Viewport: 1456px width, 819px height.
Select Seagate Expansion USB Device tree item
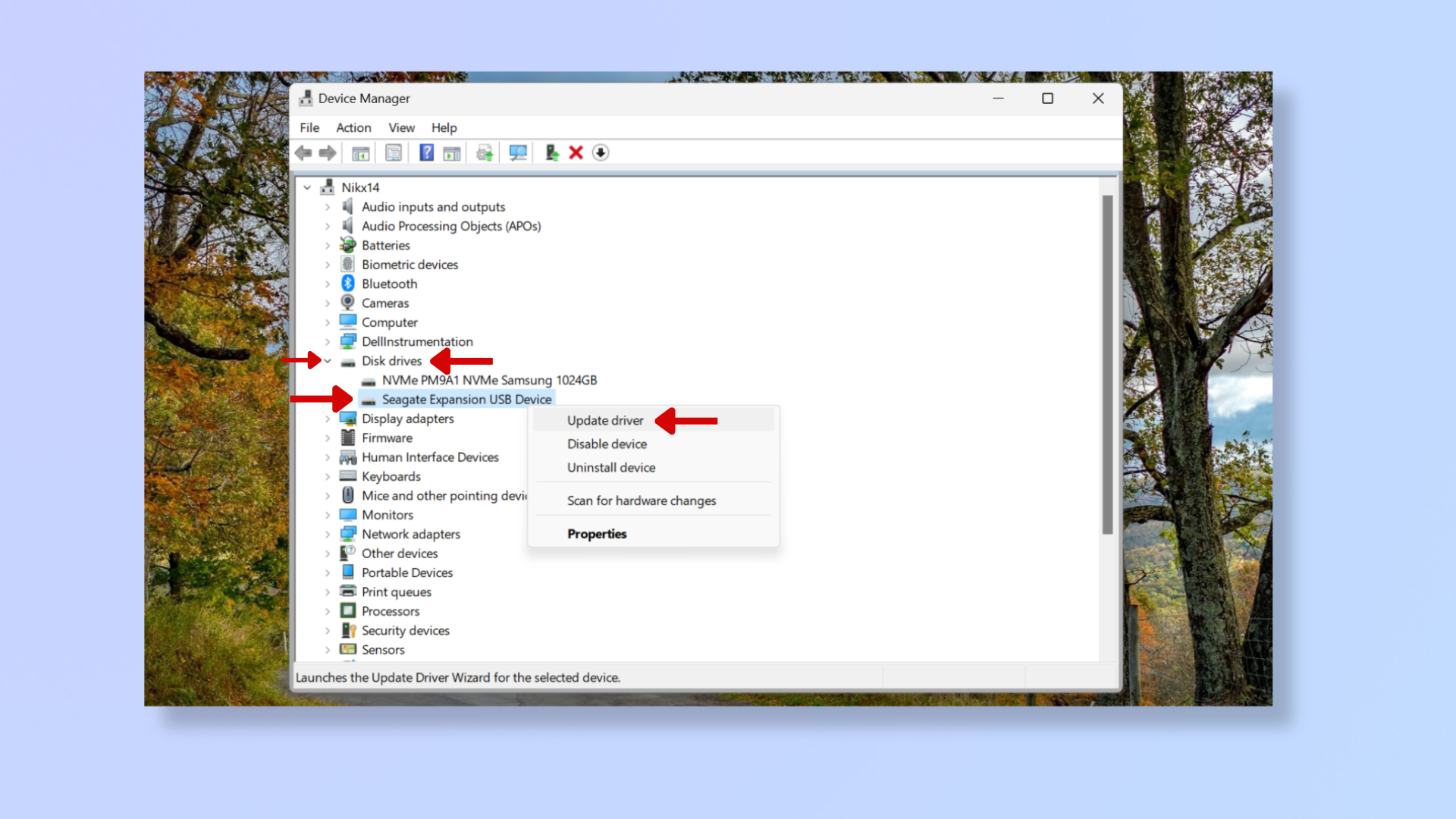click(x=466, y=399)
